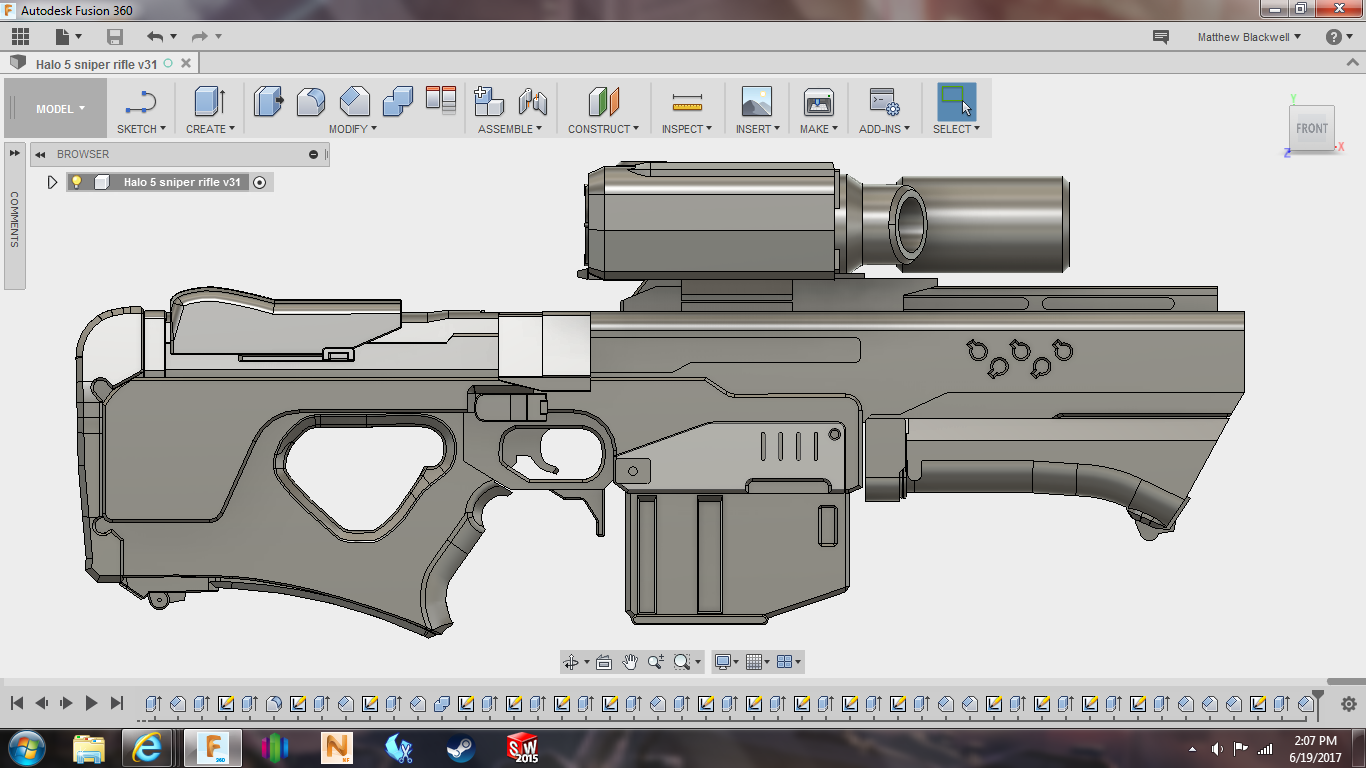Viewport: 1366px width, 768px height.
Task: Start a new sketch with the Sketch icon
Action: click(x=141, y=101)
